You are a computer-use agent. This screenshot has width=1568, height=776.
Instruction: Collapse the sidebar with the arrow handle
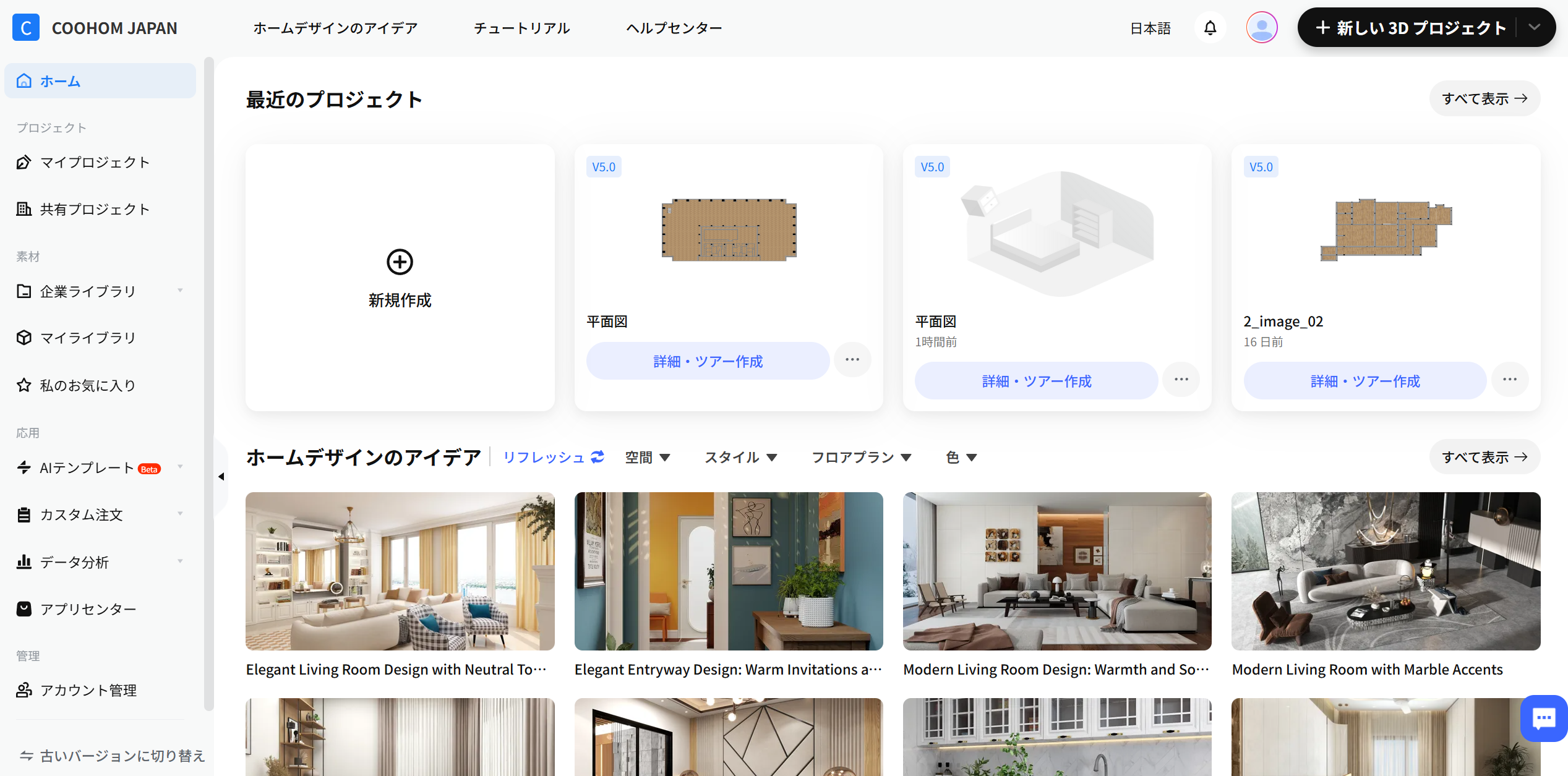click(x=221, y=476)
